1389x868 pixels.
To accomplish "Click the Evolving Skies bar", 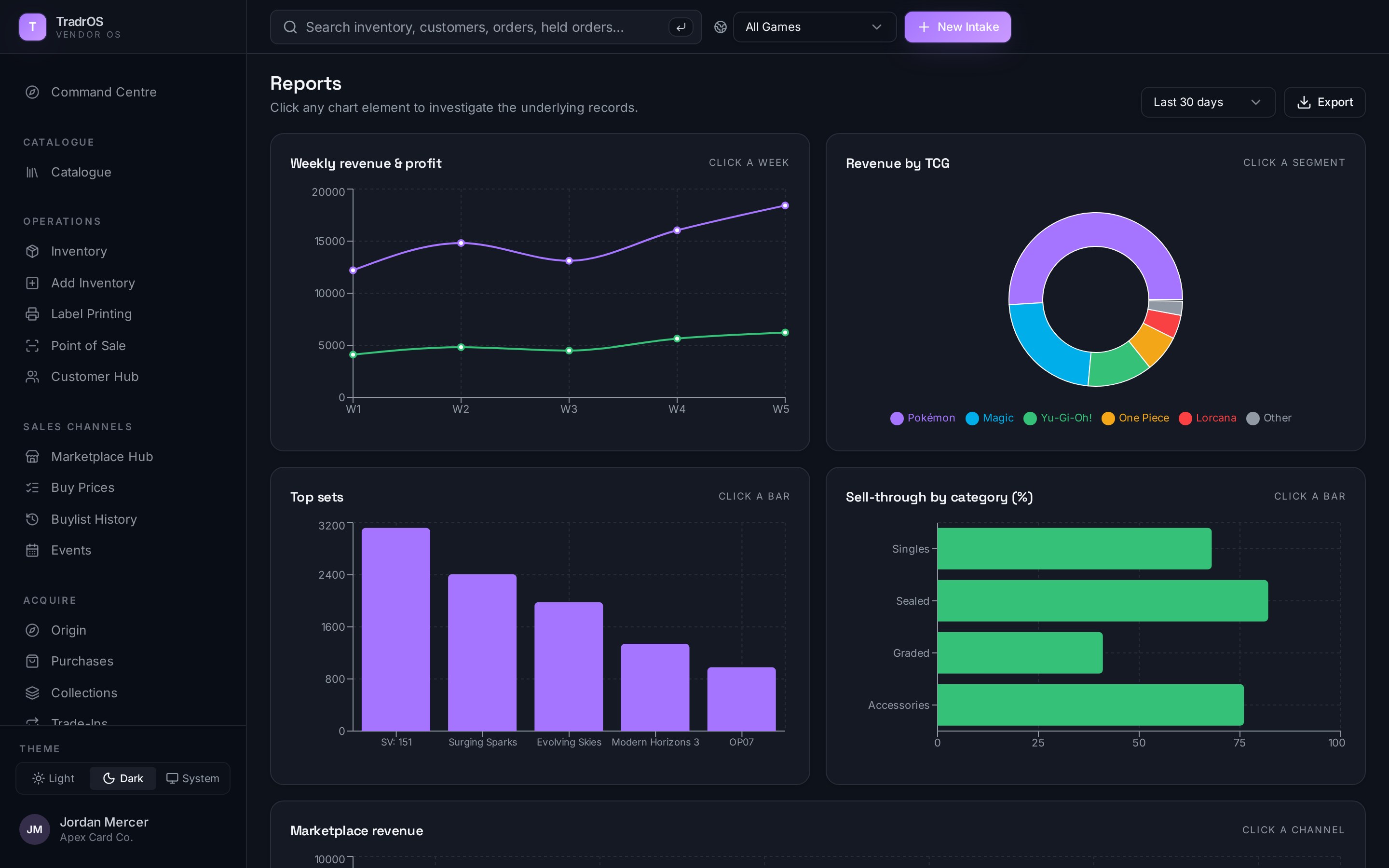I will coord(569,666).
